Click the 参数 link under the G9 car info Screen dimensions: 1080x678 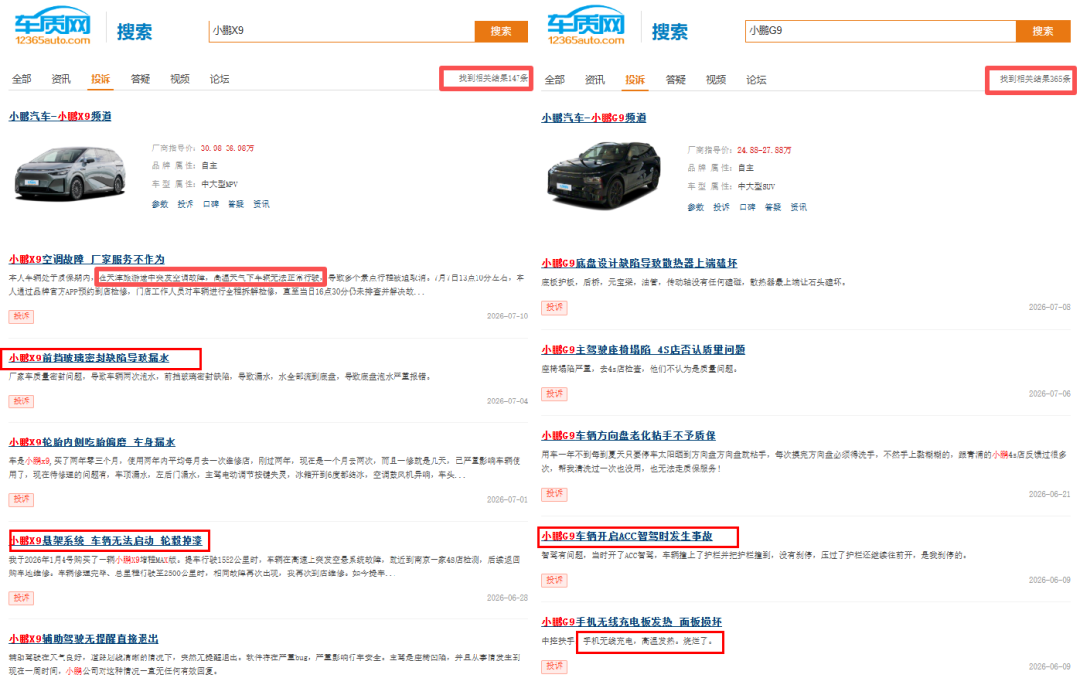pyautogui.click(x=696, y=207)
